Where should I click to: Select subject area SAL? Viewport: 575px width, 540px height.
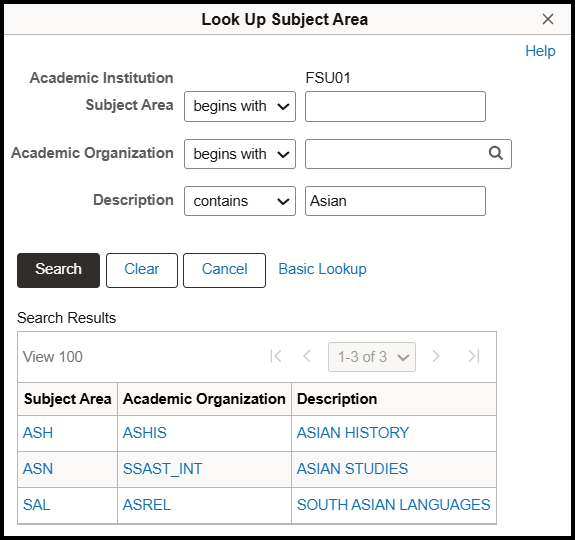coord(36,505)
